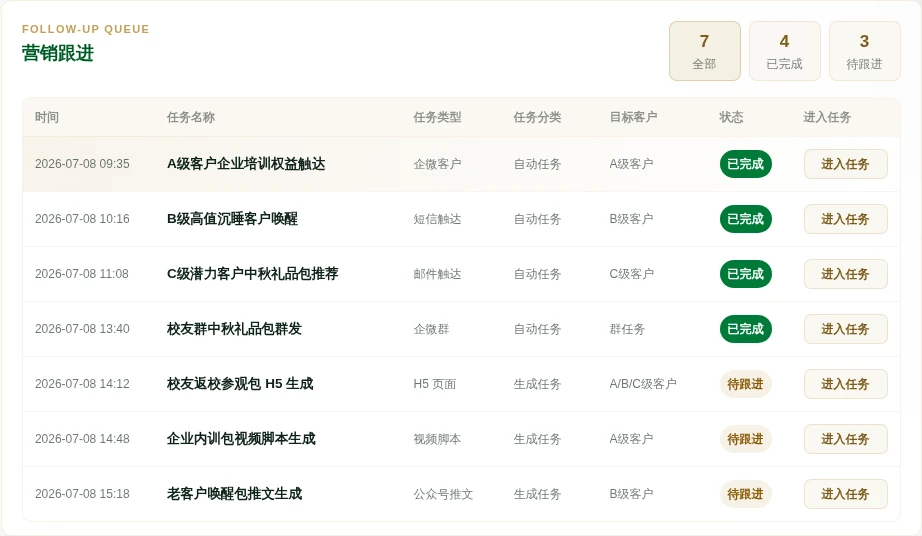This screenshot has height=536, width=922.
Task: Click task name B级高值沉睡客户唤醒
Action: [232, 219]
